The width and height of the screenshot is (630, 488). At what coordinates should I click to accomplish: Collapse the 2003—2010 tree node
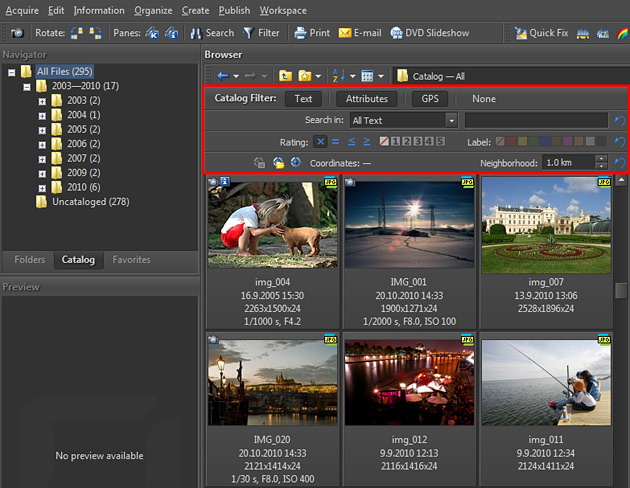point(27,87)
